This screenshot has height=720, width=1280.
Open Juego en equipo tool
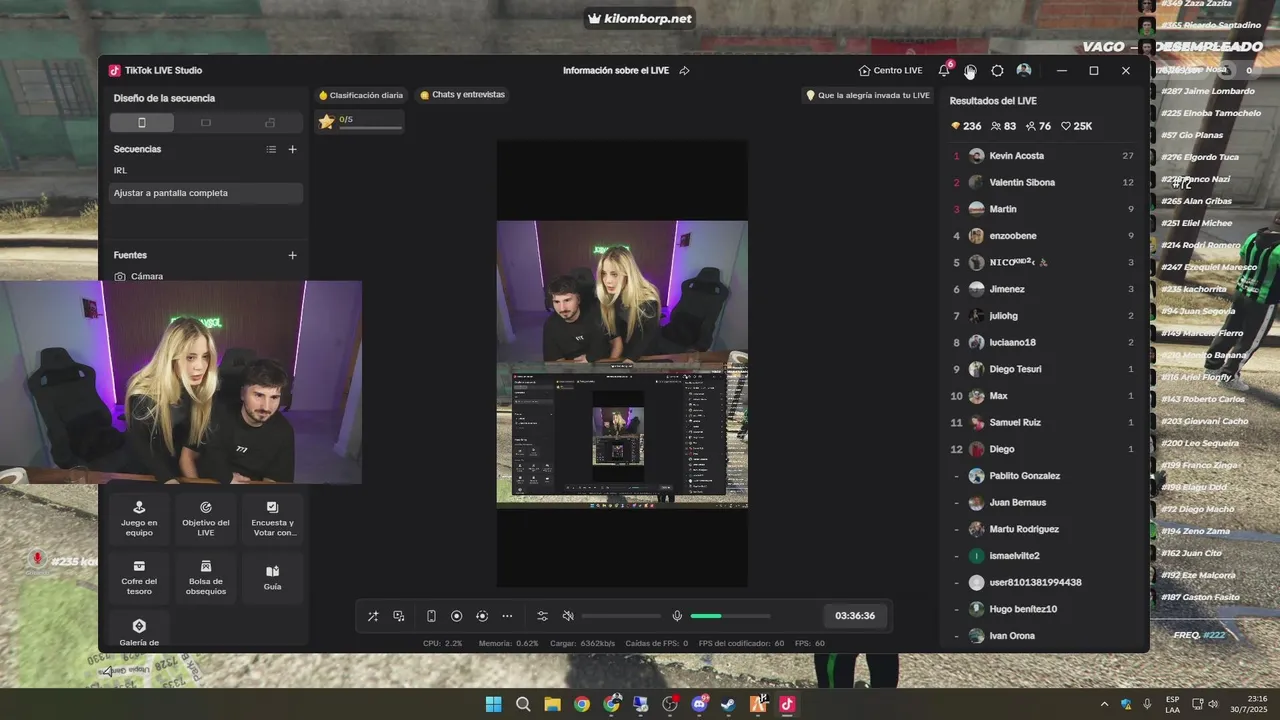pos(139,519)
